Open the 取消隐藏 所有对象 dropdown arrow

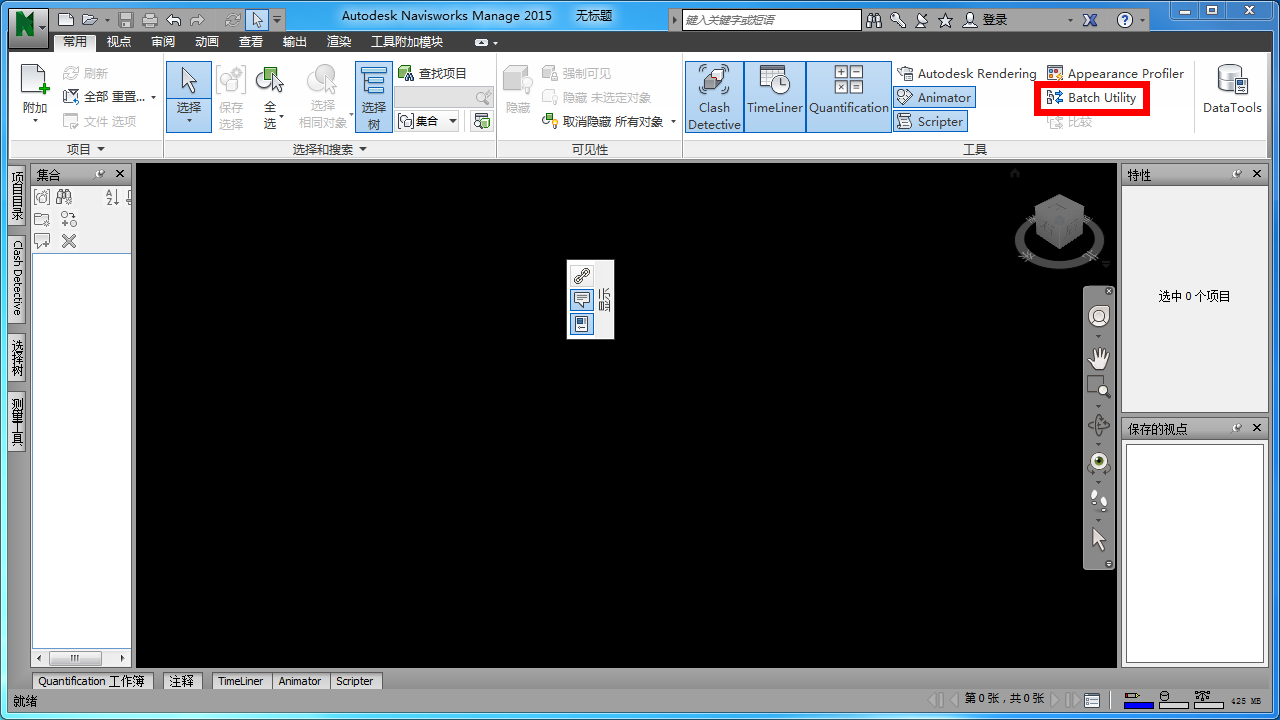[x=673, y=122]
